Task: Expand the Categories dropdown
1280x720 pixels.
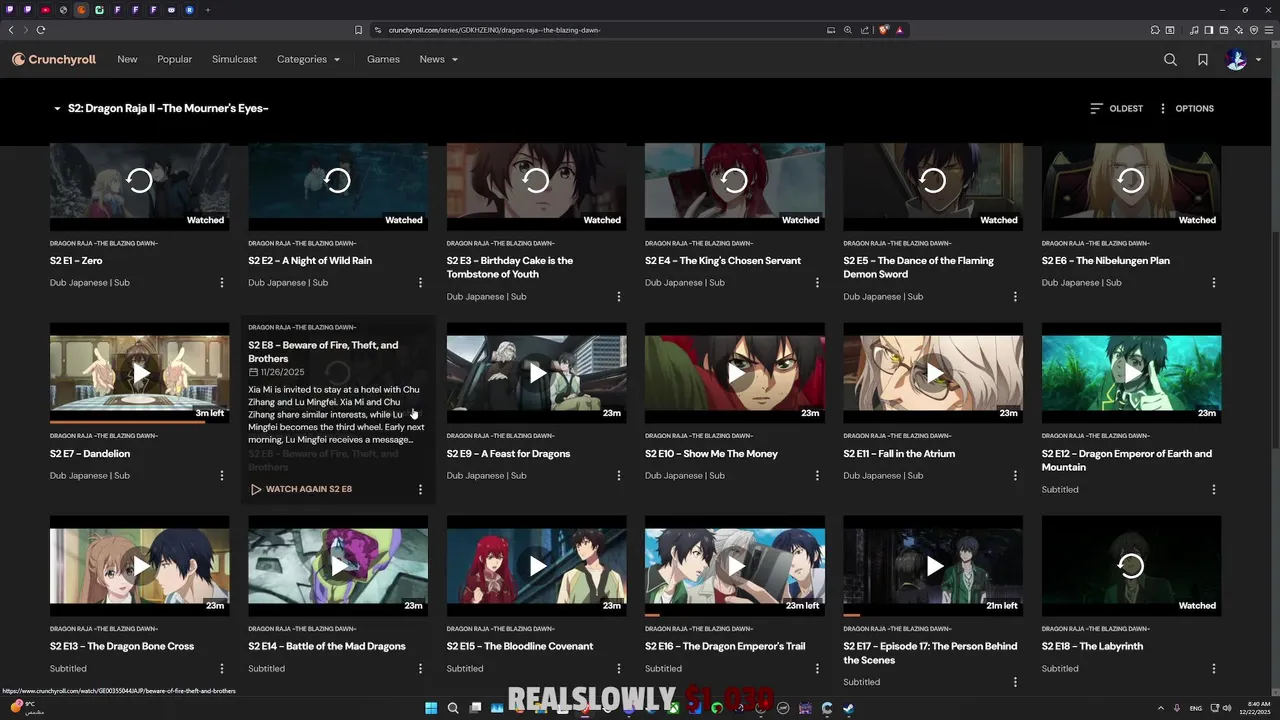Action: coord(308,59)
